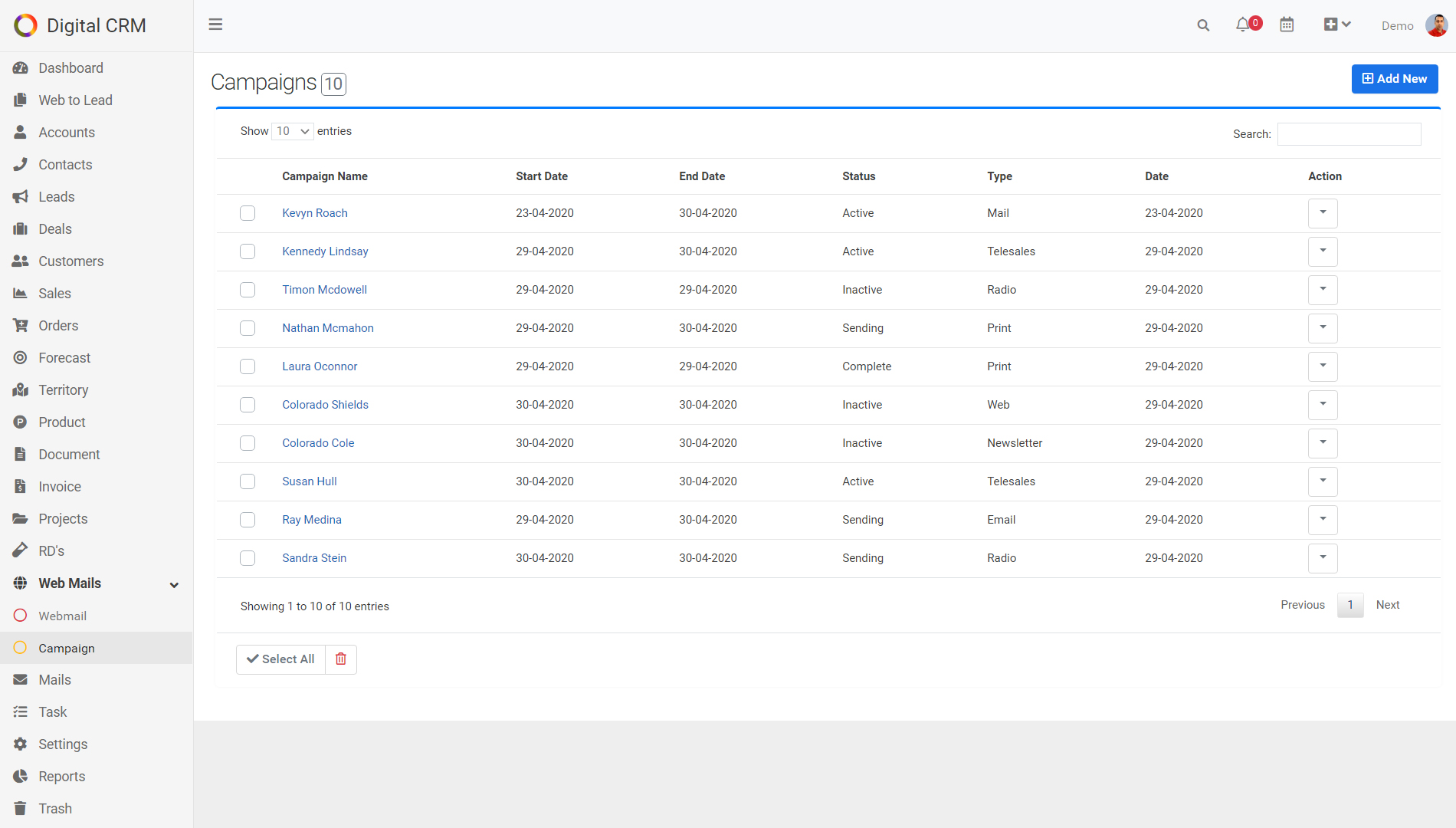Viewport: 1456px width, 828px height.
Task: Open the notifications bell icon
Action: pos(1242,25)
